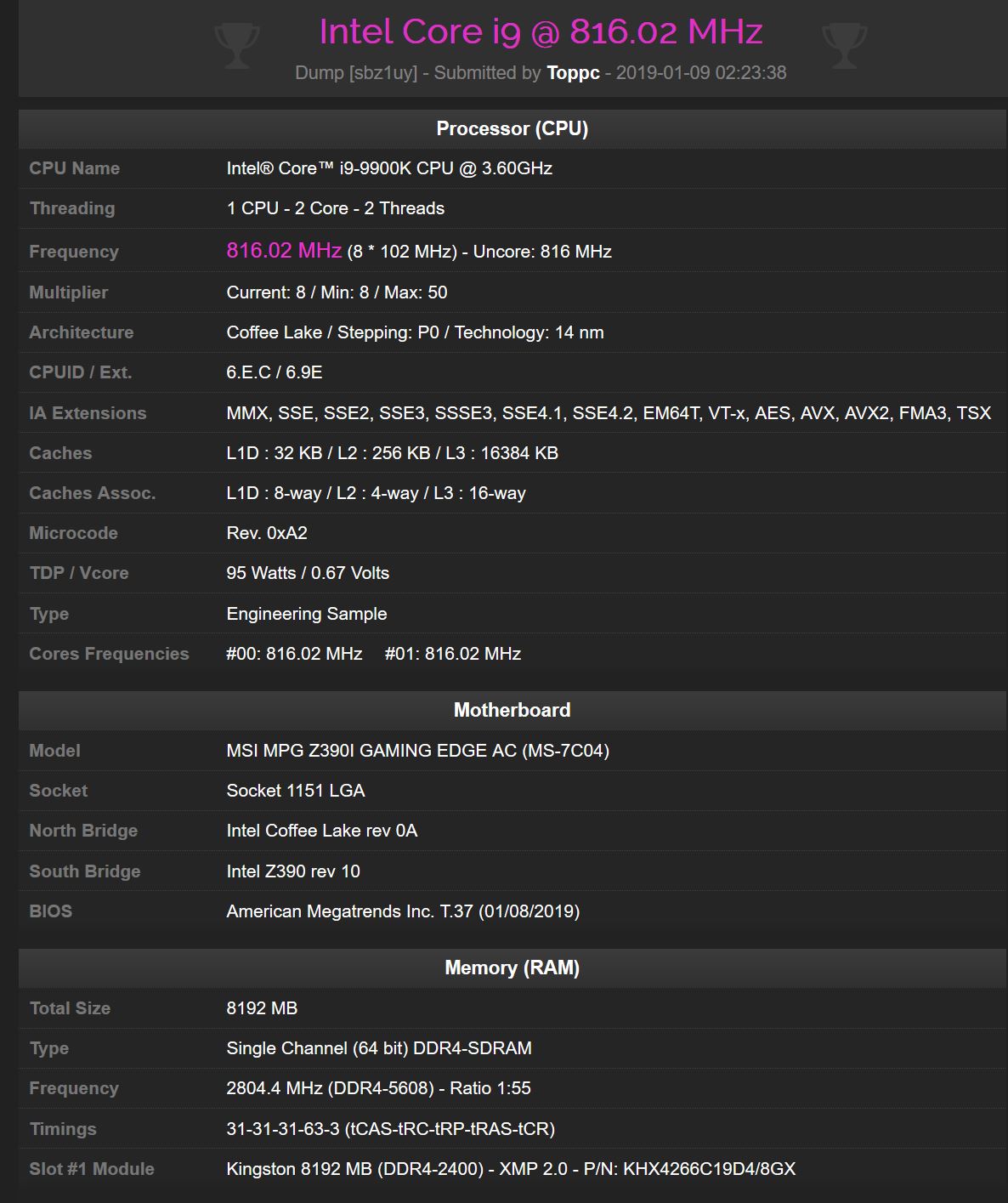
Task: Select '1 CPU - 2 Core - 2 Threads'
Action: (x=336, y=208)
